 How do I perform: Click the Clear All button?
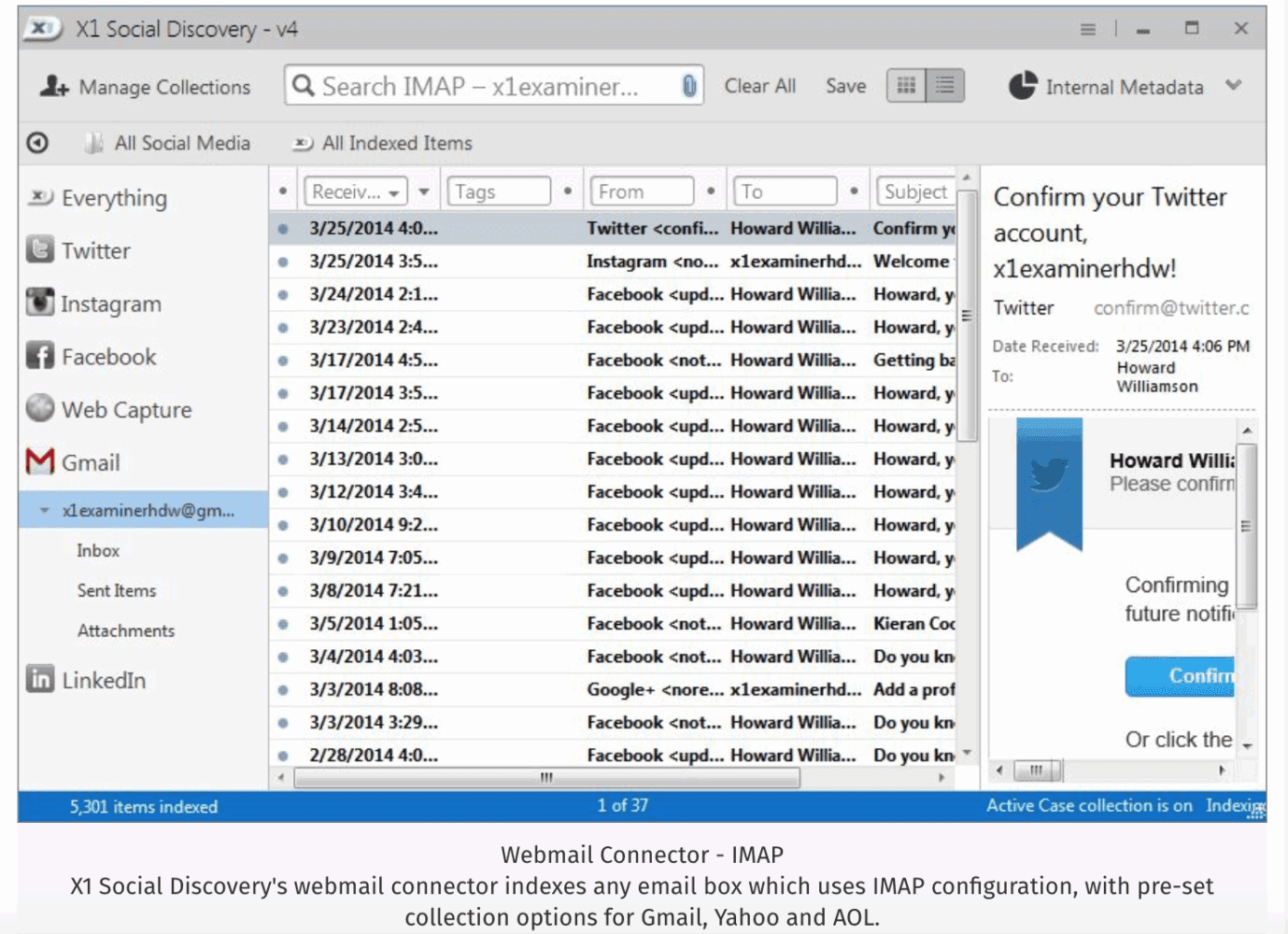coord(759,86)
